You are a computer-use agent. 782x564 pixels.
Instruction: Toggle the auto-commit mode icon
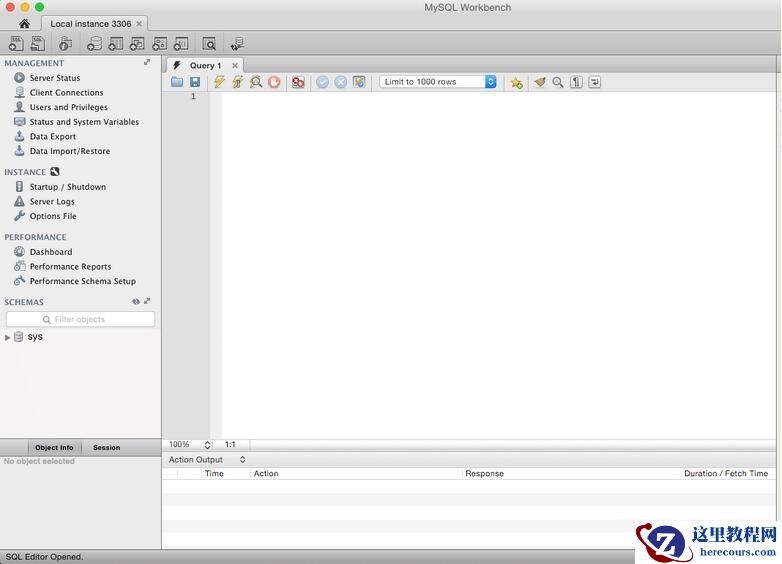(x=359, y=82)
